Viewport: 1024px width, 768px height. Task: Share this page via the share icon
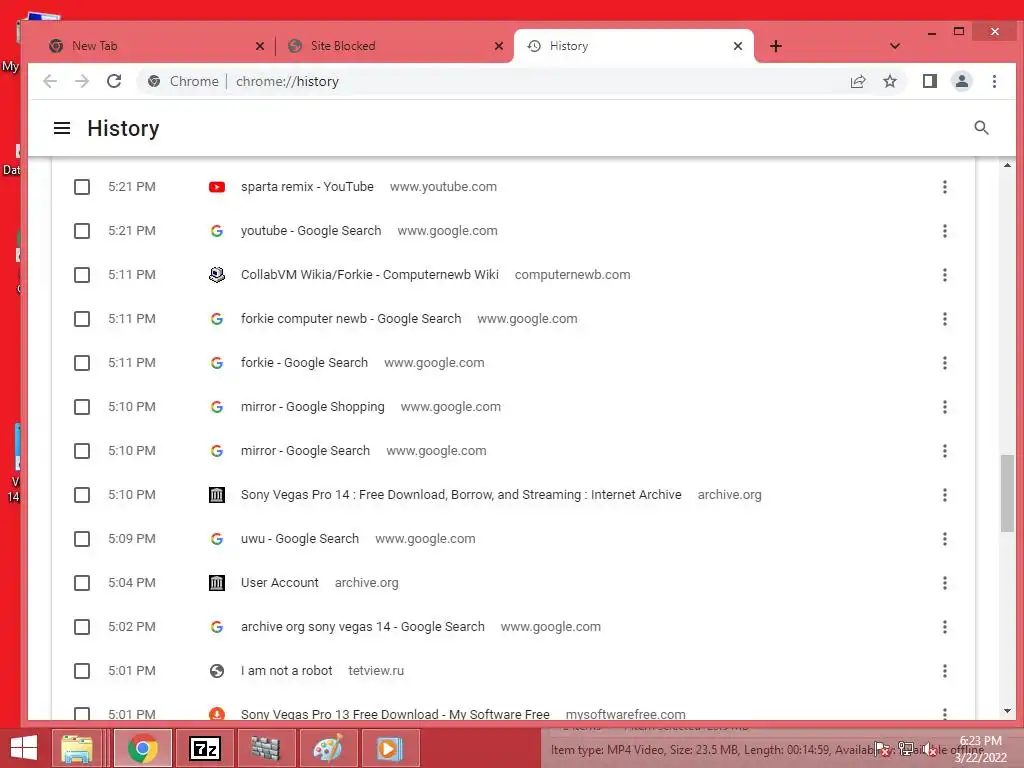click(x=857, y=81)
